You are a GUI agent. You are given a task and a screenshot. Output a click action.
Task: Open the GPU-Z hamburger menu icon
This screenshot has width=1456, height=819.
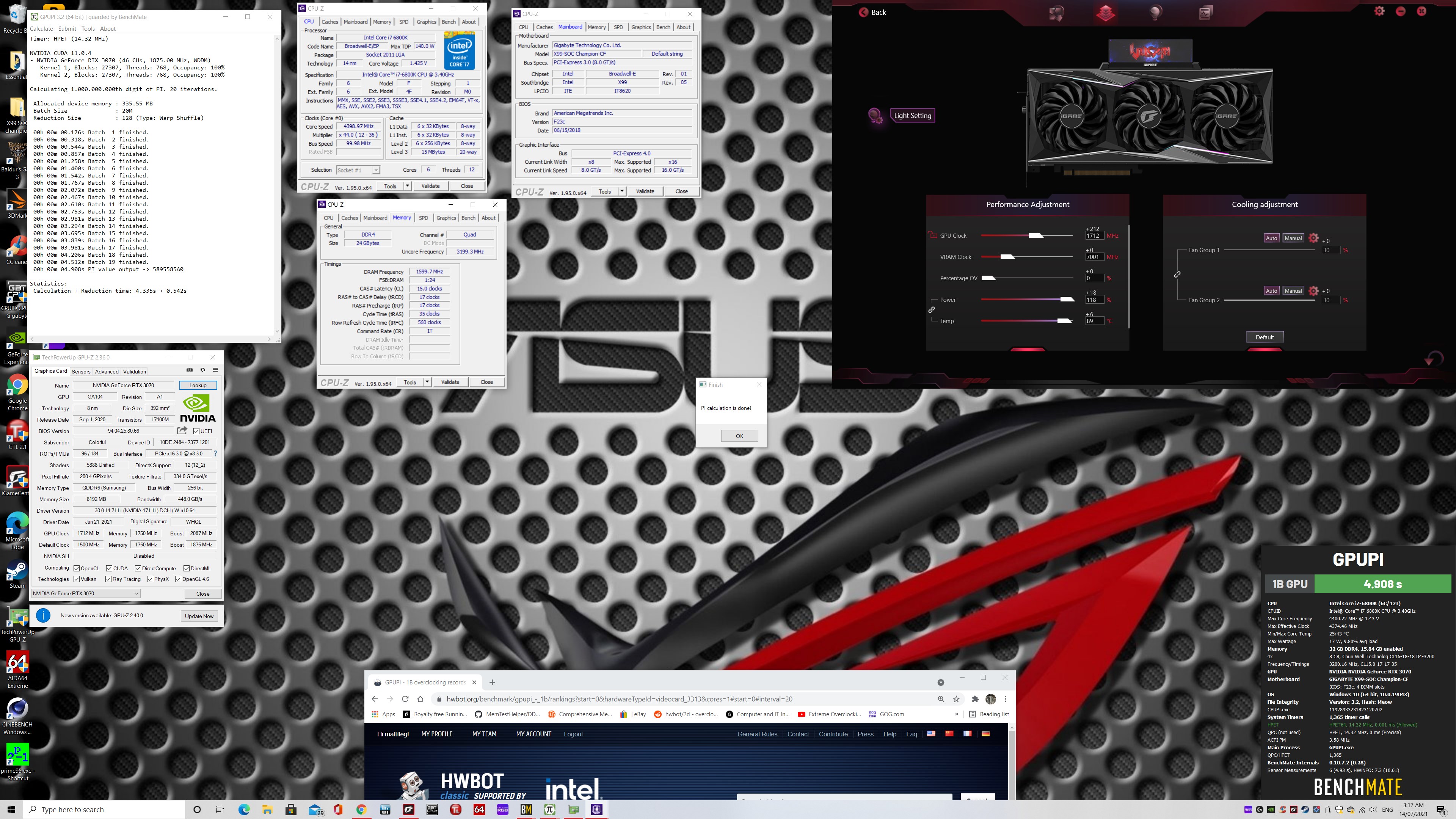coord(215,370)
